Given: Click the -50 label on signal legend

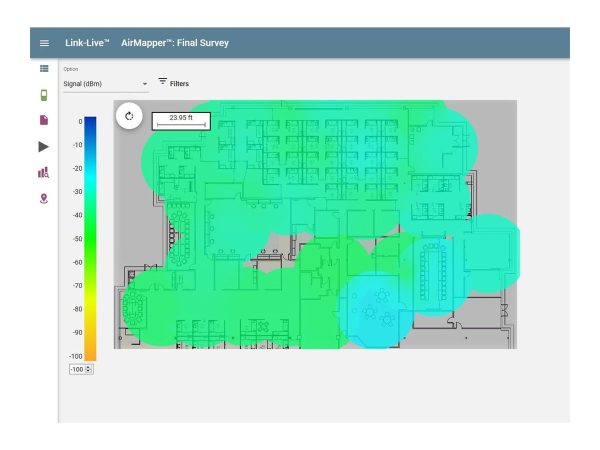Looking at the screenshot, I should click(x=76, y=239).
